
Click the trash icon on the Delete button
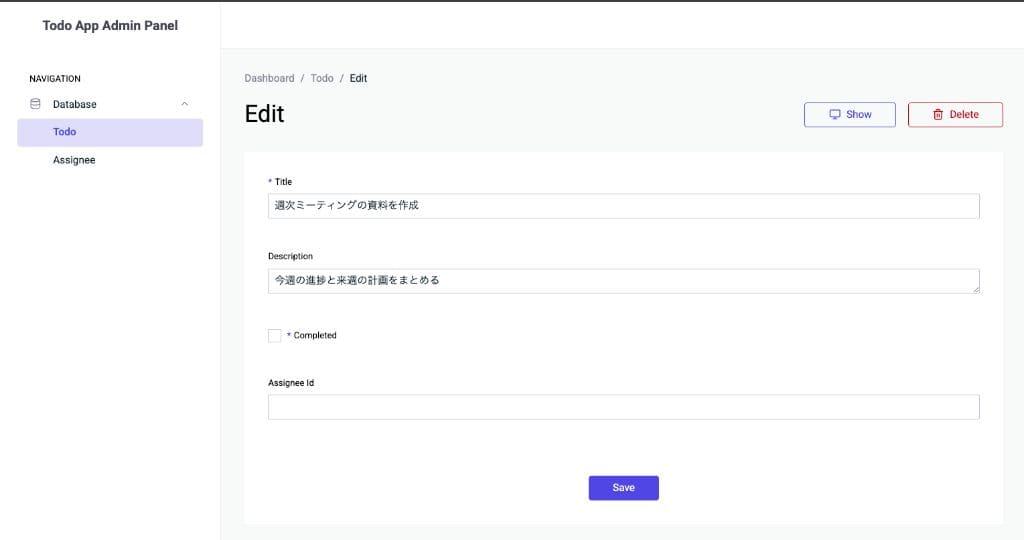(938, 114)
